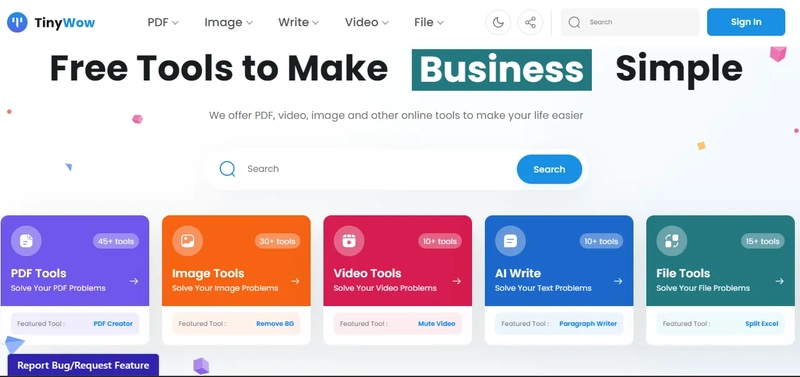Screen dimensions: 800x377
Task: Click the 15+ tools badge
Action: [x=762, y=241]
